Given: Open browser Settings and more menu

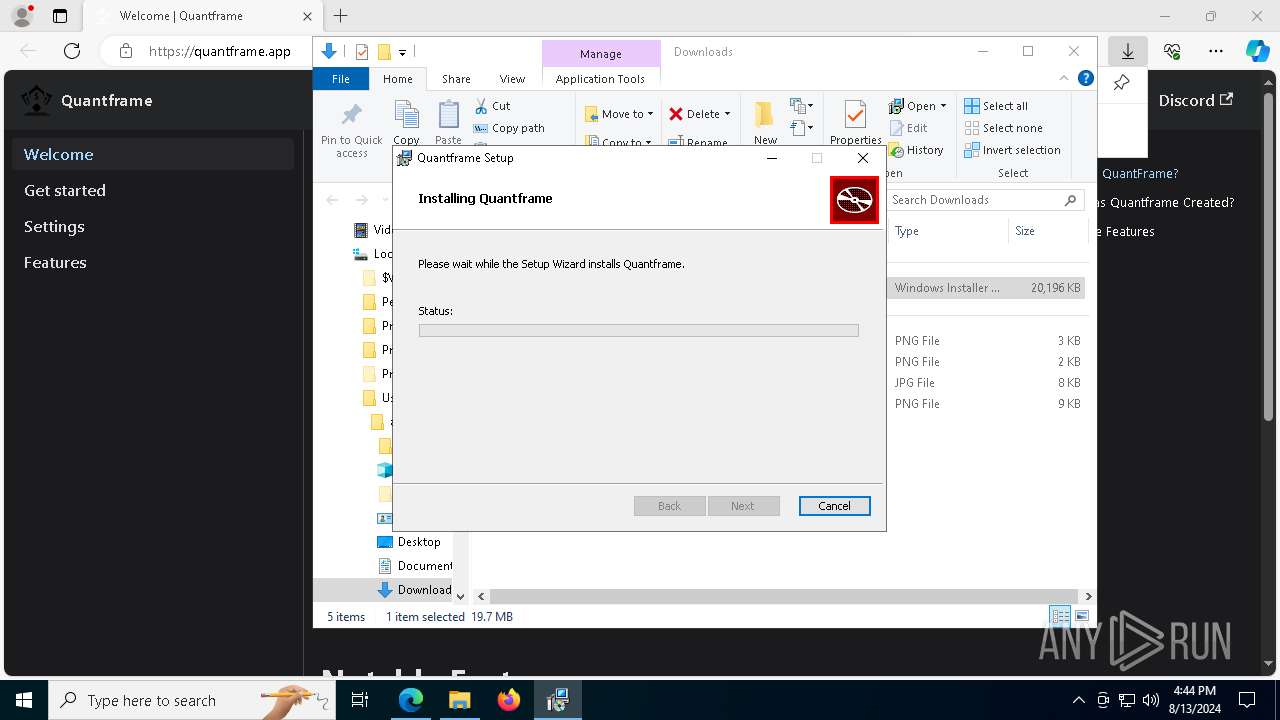Looking at the screenshot, I should coord(1216,51).
